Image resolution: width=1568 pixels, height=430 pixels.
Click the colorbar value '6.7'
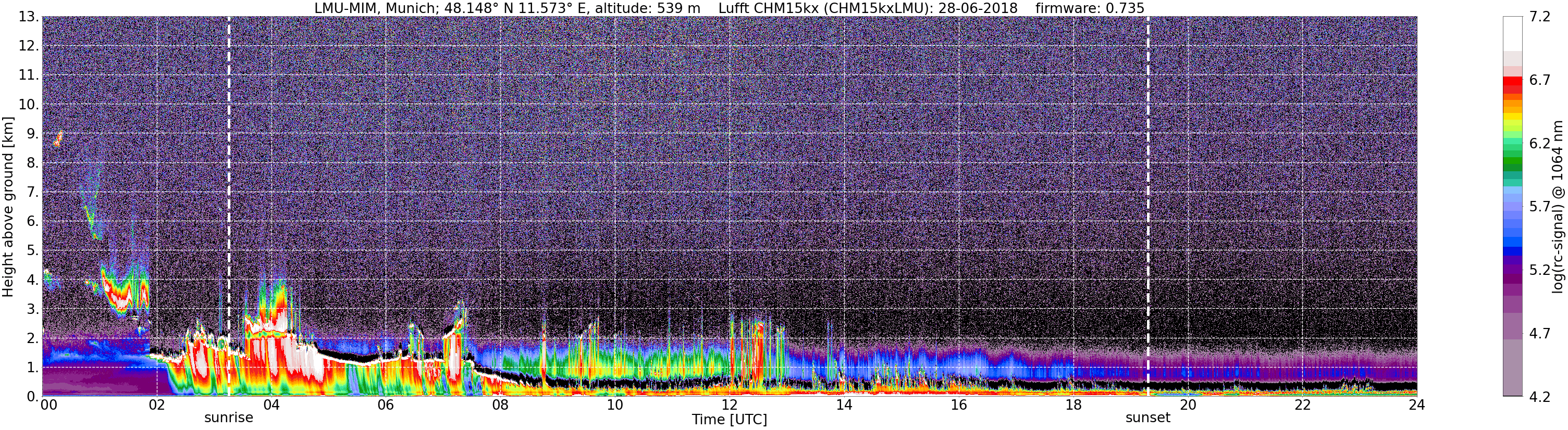pyautogui.click(x=1540, y=80)
